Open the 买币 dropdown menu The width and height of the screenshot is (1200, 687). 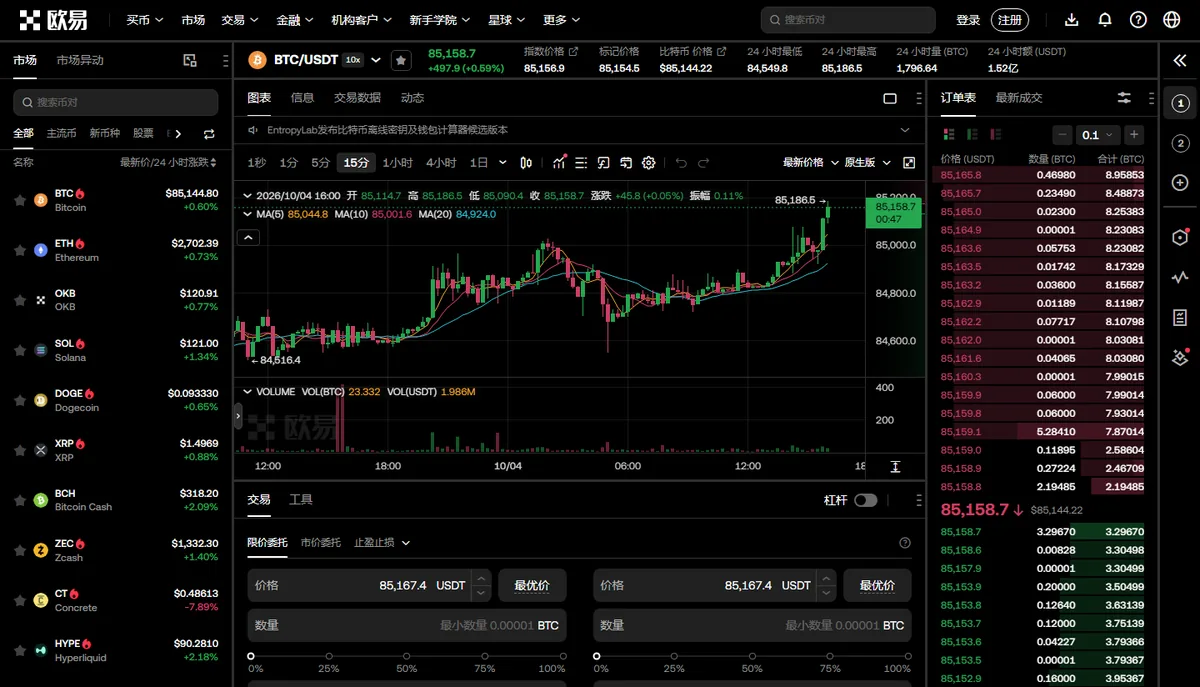145,20
